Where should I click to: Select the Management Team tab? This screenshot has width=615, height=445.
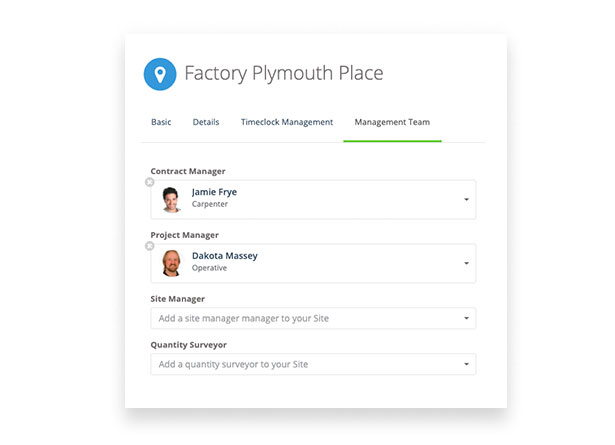392,122
